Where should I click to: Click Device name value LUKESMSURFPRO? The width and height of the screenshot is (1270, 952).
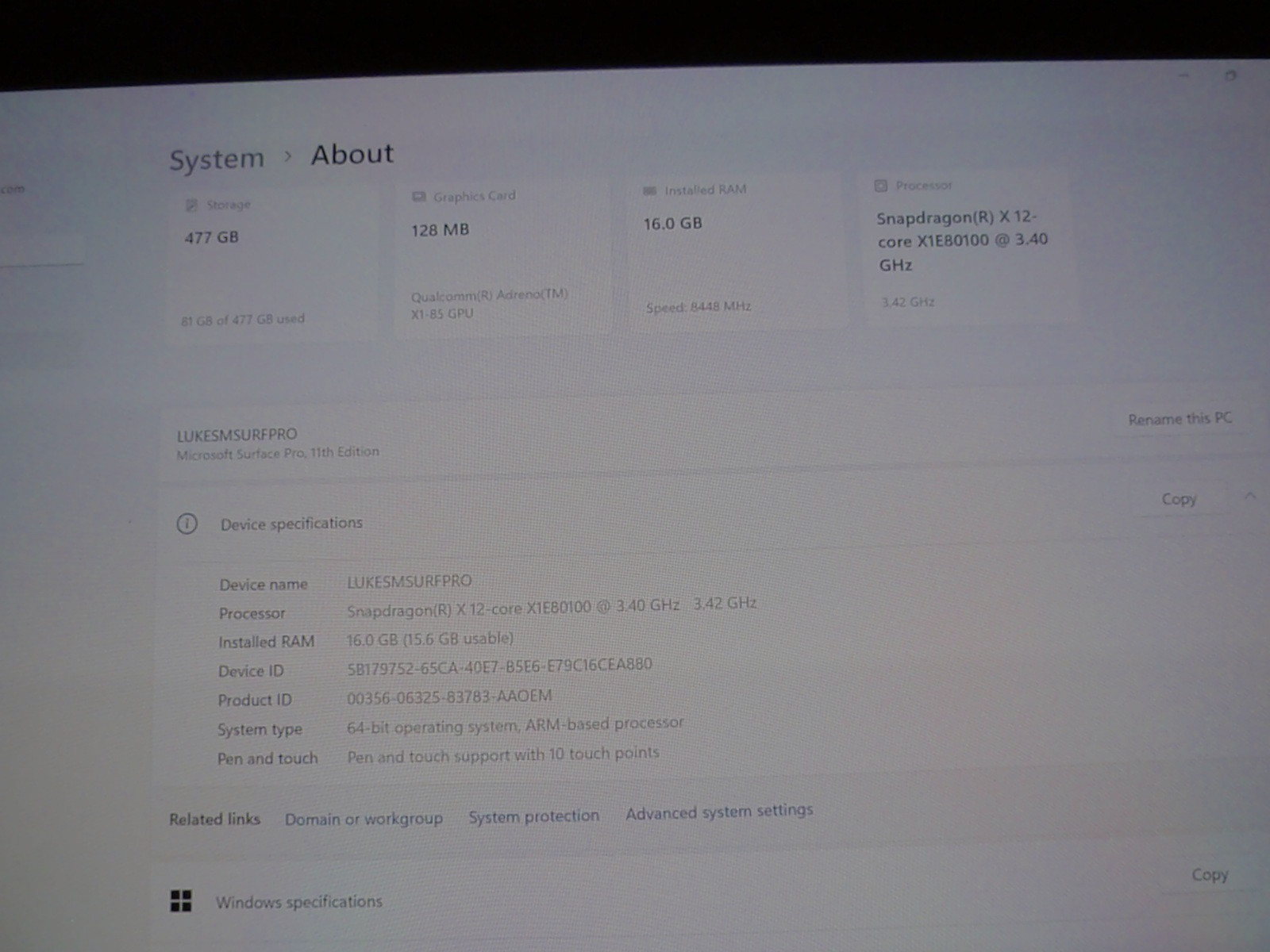coord(409,582)
